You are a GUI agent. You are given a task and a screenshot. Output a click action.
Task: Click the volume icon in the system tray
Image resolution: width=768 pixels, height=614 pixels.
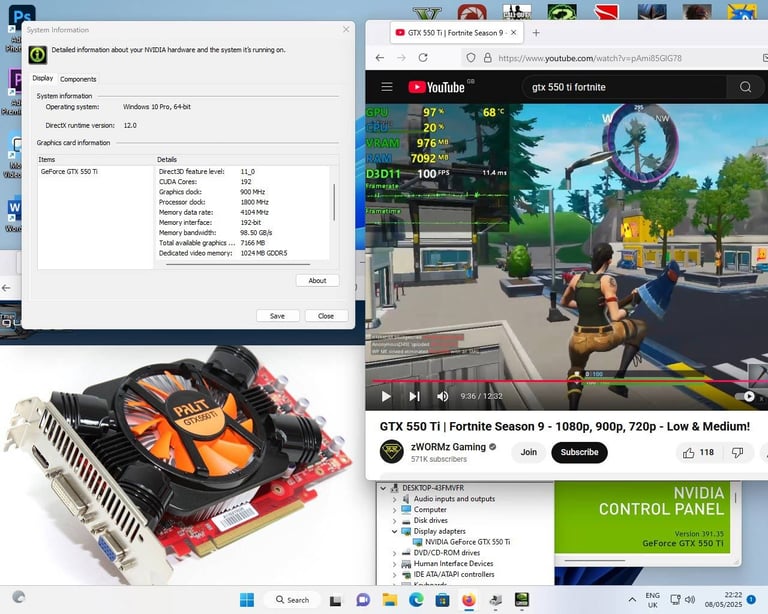coord(690,599)
